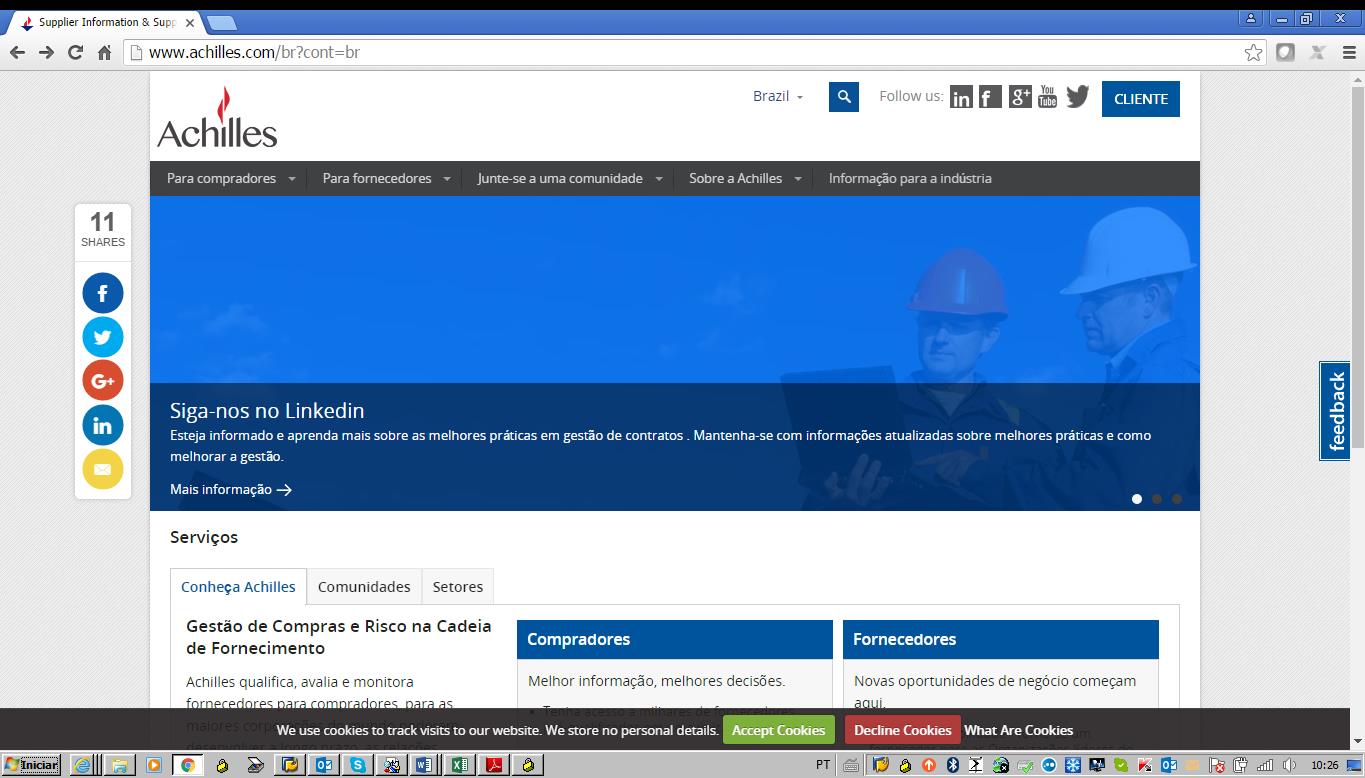Open the Chrome hamburger menu
The image size is (1365, 778).
pos(1349,52)
